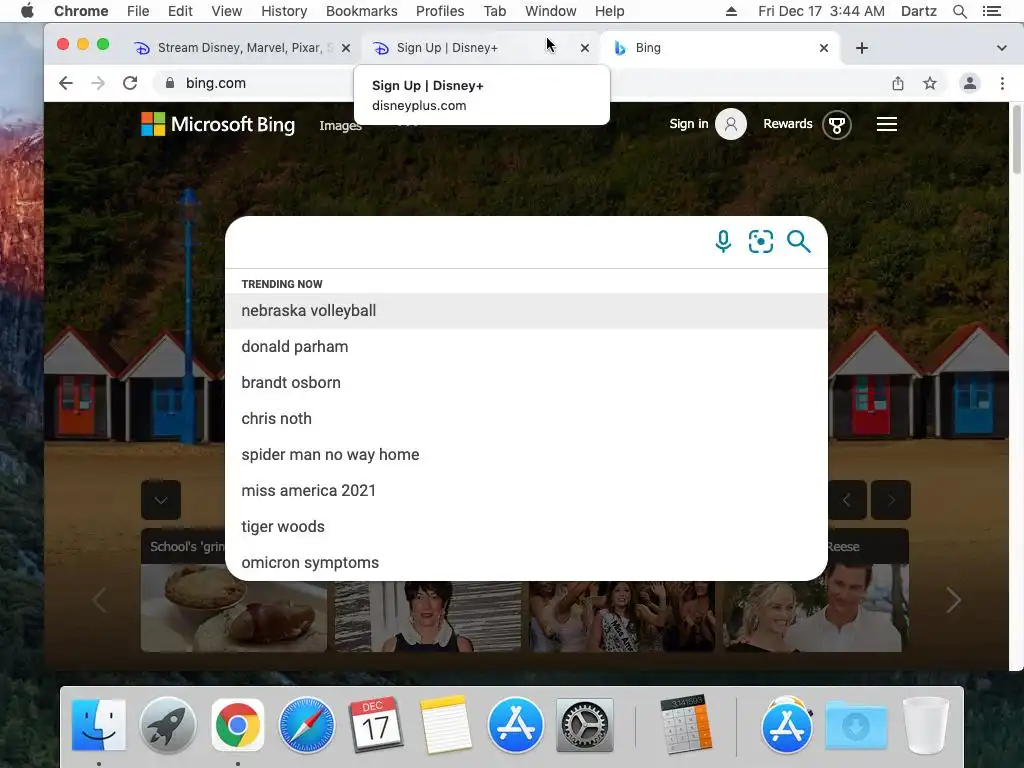Click the carousel next arrow on right edge

[x=953, y=600]
